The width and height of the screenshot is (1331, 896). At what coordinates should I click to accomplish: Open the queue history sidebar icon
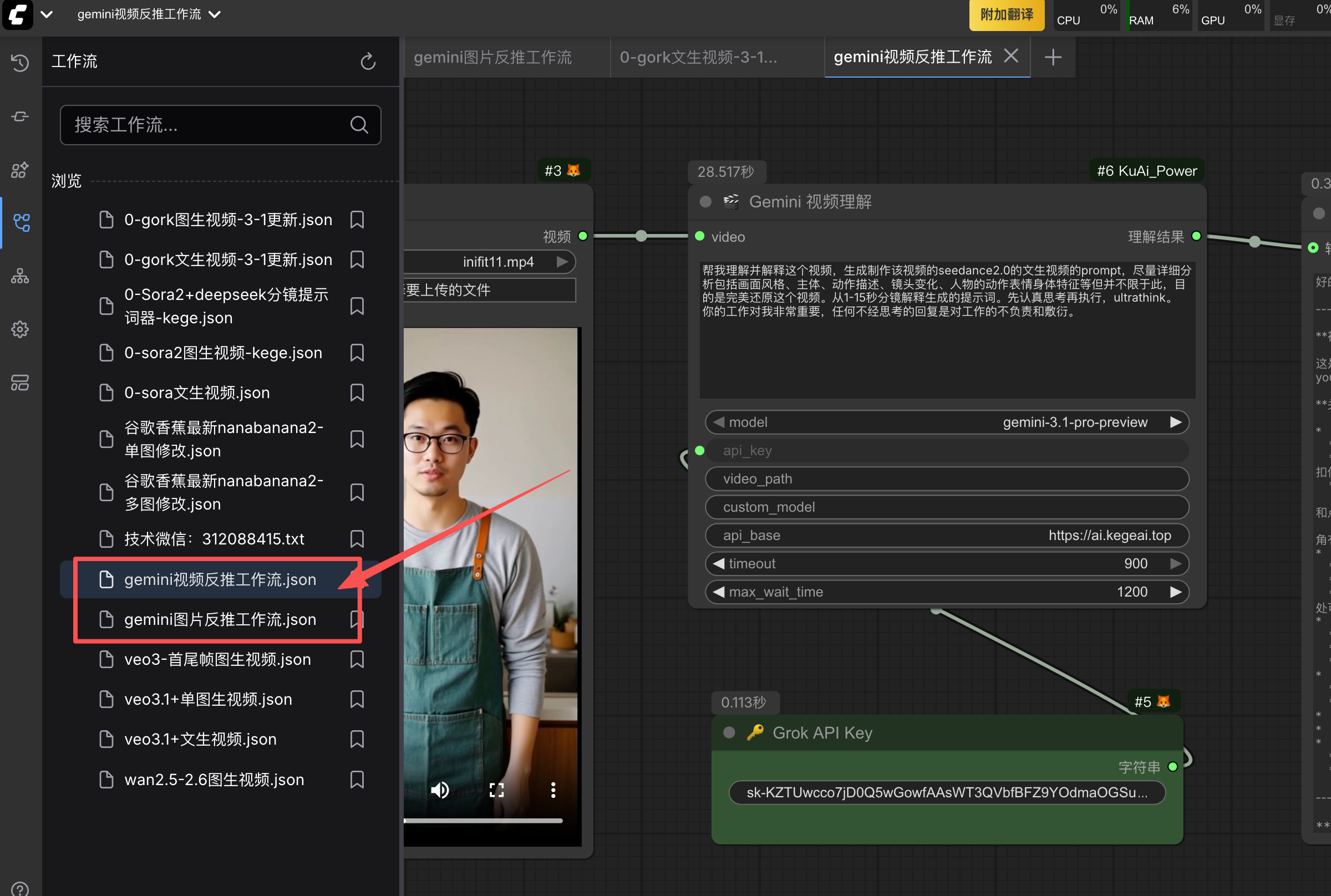pyautogui.click(x=20, y=62)
